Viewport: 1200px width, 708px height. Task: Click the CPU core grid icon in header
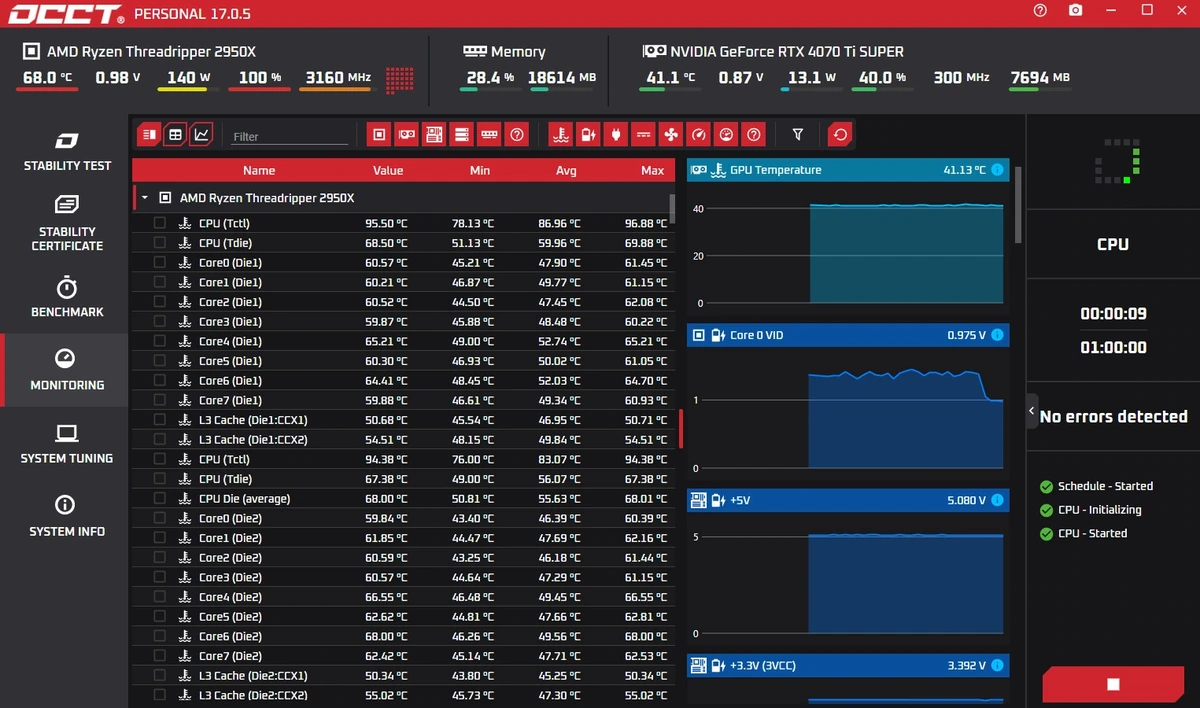tap(400, 79)
